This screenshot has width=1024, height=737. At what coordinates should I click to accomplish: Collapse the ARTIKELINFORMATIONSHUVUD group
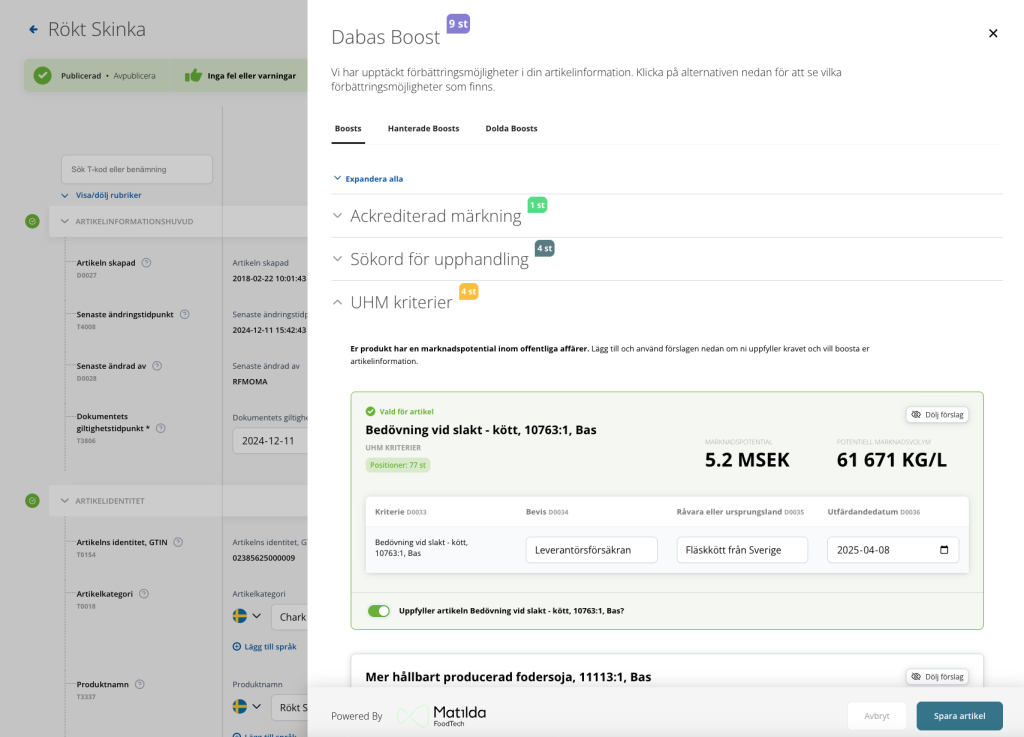[65, 221]
